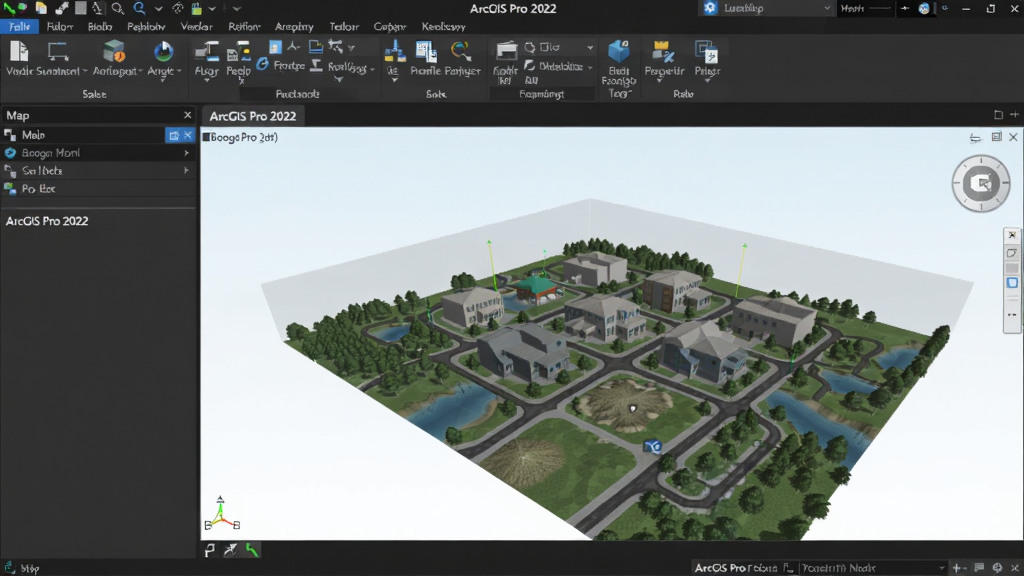Select the Sa Hete row

click(x=98, y=170)
